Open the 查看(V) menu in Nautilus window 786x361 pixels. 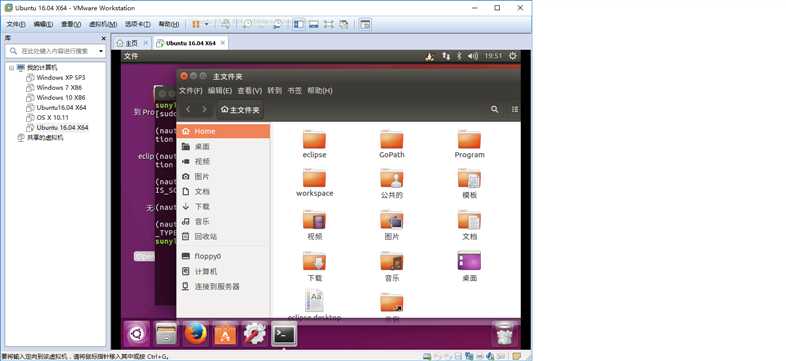click(x=250, y=91)
